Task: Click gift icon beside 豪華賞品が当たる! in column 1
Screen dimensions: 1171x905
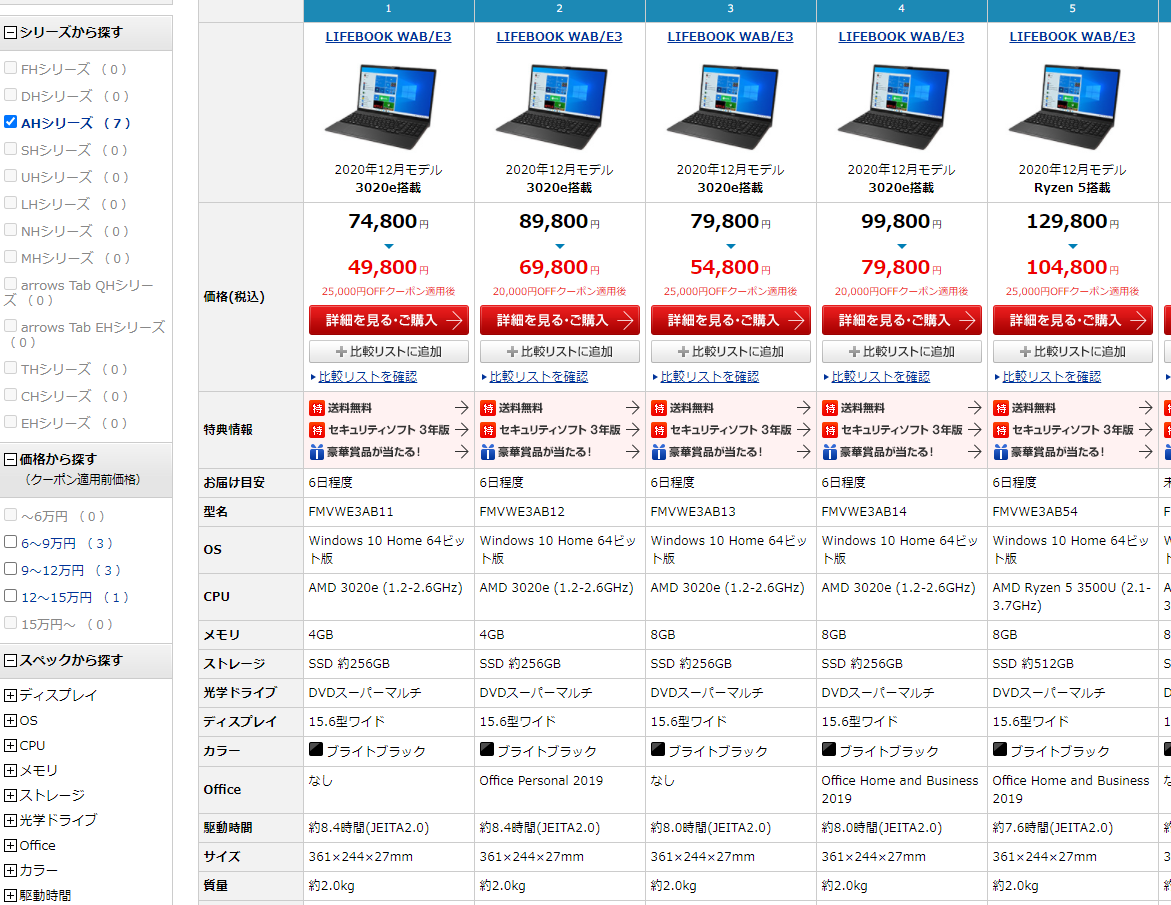Action: click(317, 451)
